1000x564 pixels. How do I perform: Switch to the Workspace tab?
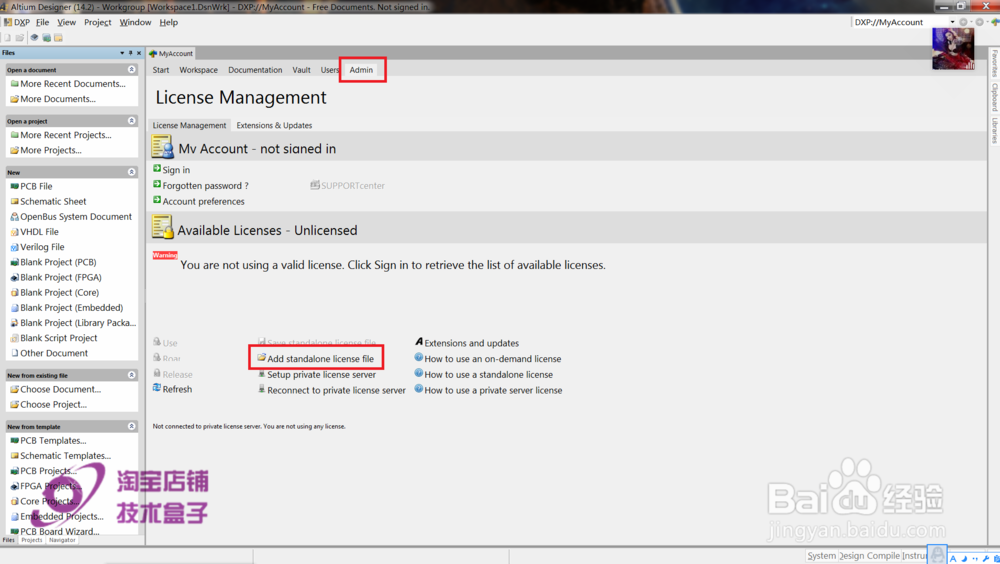(x=198, y=70)
